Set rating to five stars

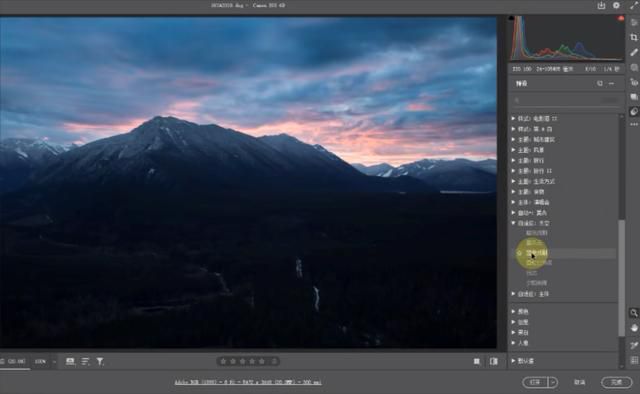[262, 361]
